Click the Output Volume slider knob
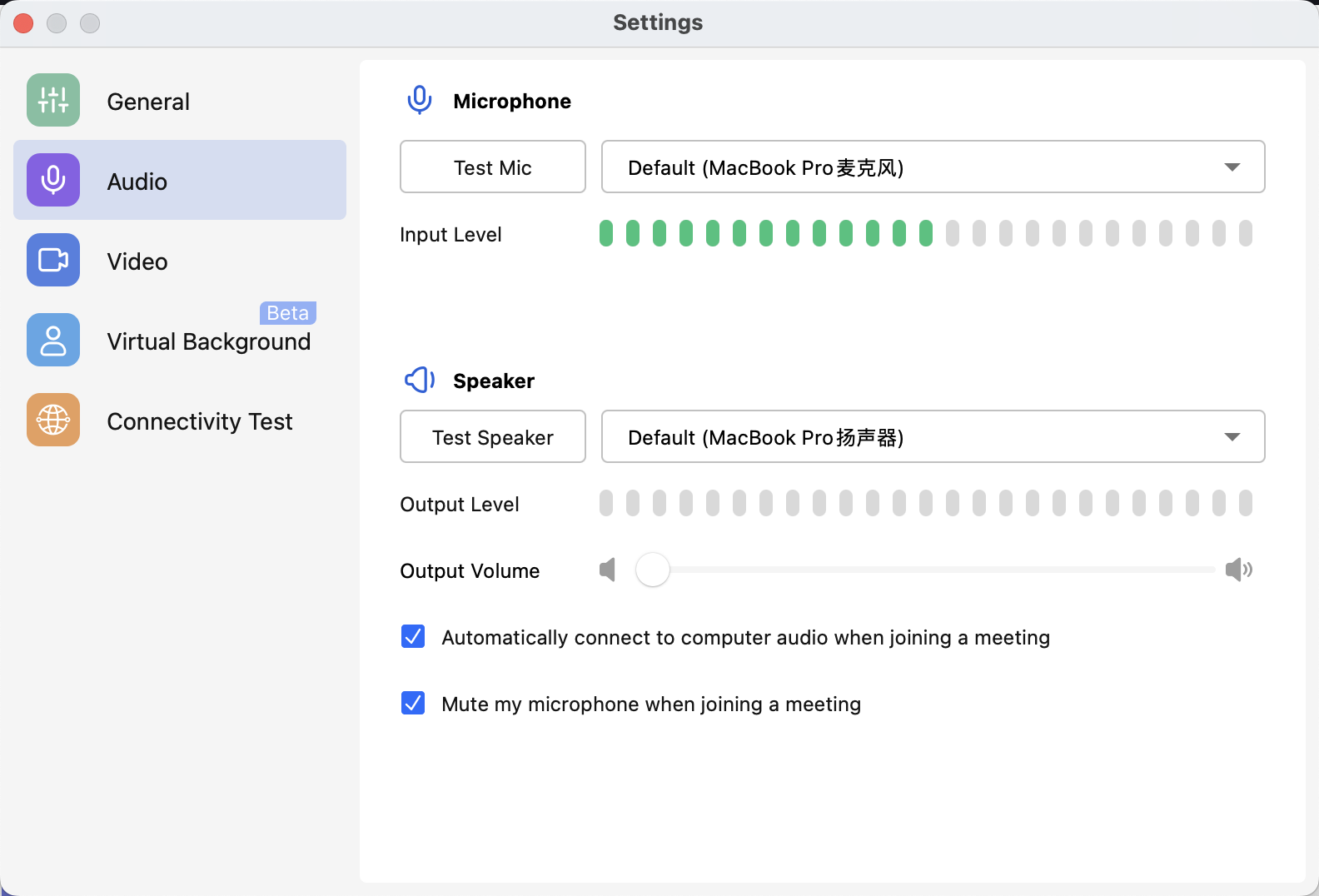The height and width of the screenshot is (896, 1319). (x=653, y=570)
